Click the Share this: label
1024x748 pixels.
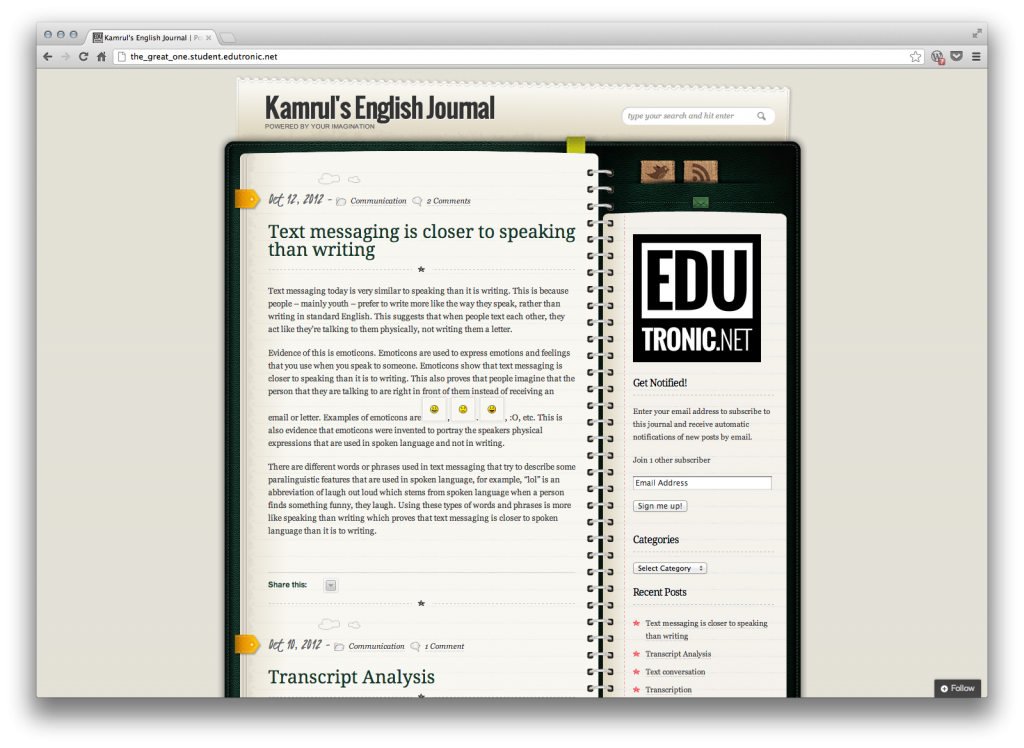[287, 585]
